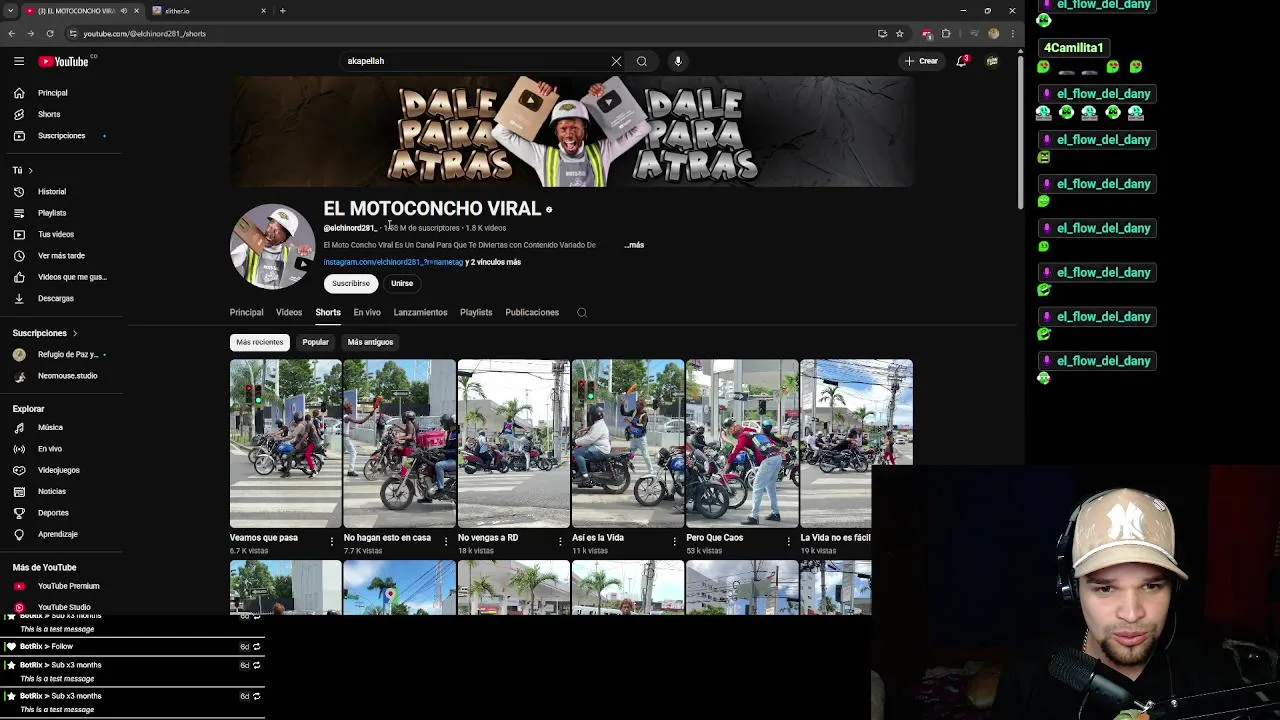
Task: Bookmark this page with star icon
Action: click(899, 33)
